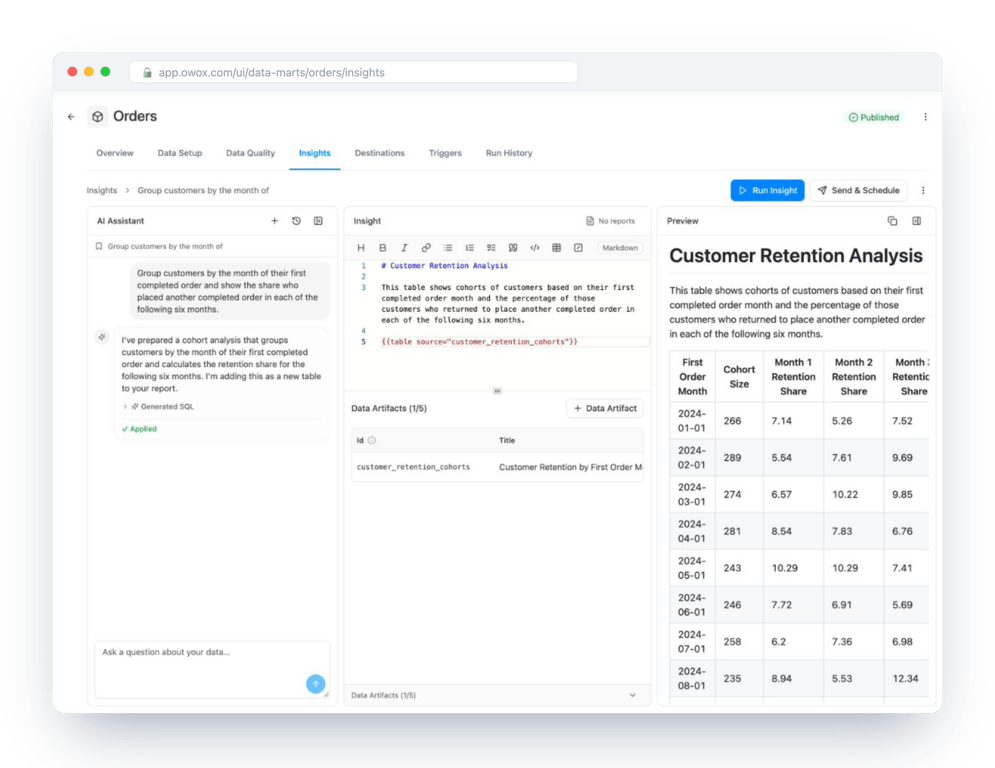
Task: Click the Run Insight button
Action: tap(767, 190)
